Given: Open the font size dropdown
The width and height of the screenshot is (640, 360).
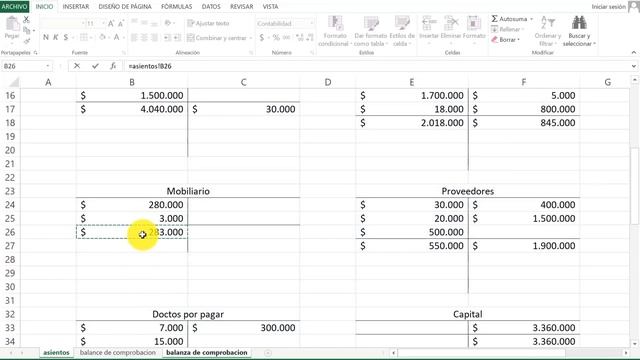Looking at the screenshot, I should pyautogui.click(x=103, y=24).
